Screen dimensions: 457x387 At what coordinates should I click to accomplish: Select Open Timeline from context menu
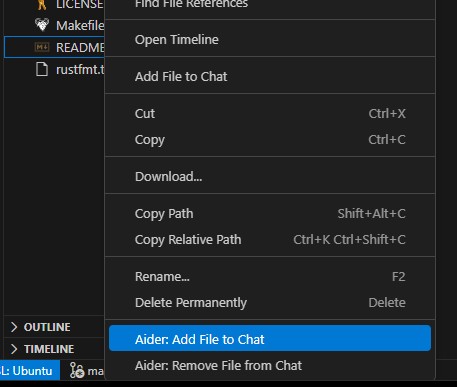pos(270,40)
